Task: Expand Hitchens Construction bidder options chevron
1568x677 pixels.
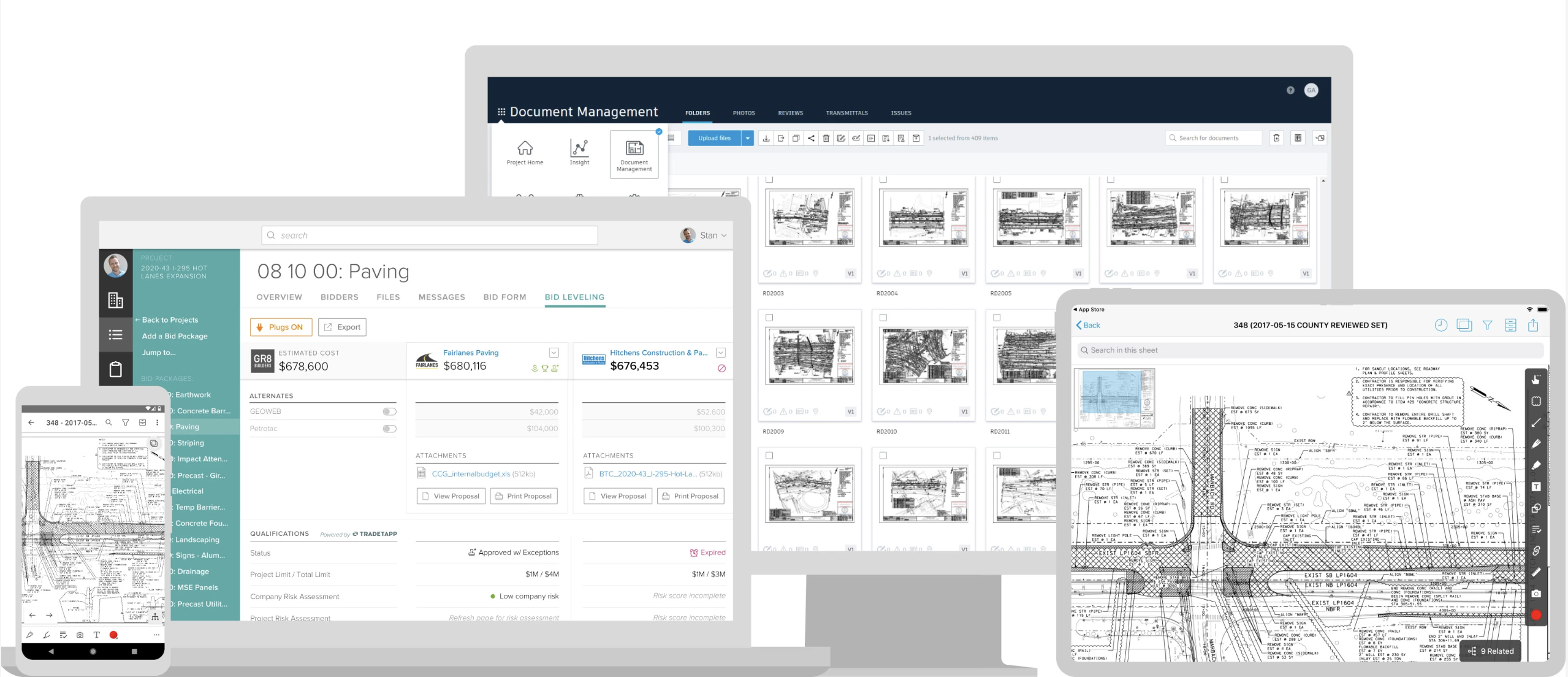Action: 721,353
